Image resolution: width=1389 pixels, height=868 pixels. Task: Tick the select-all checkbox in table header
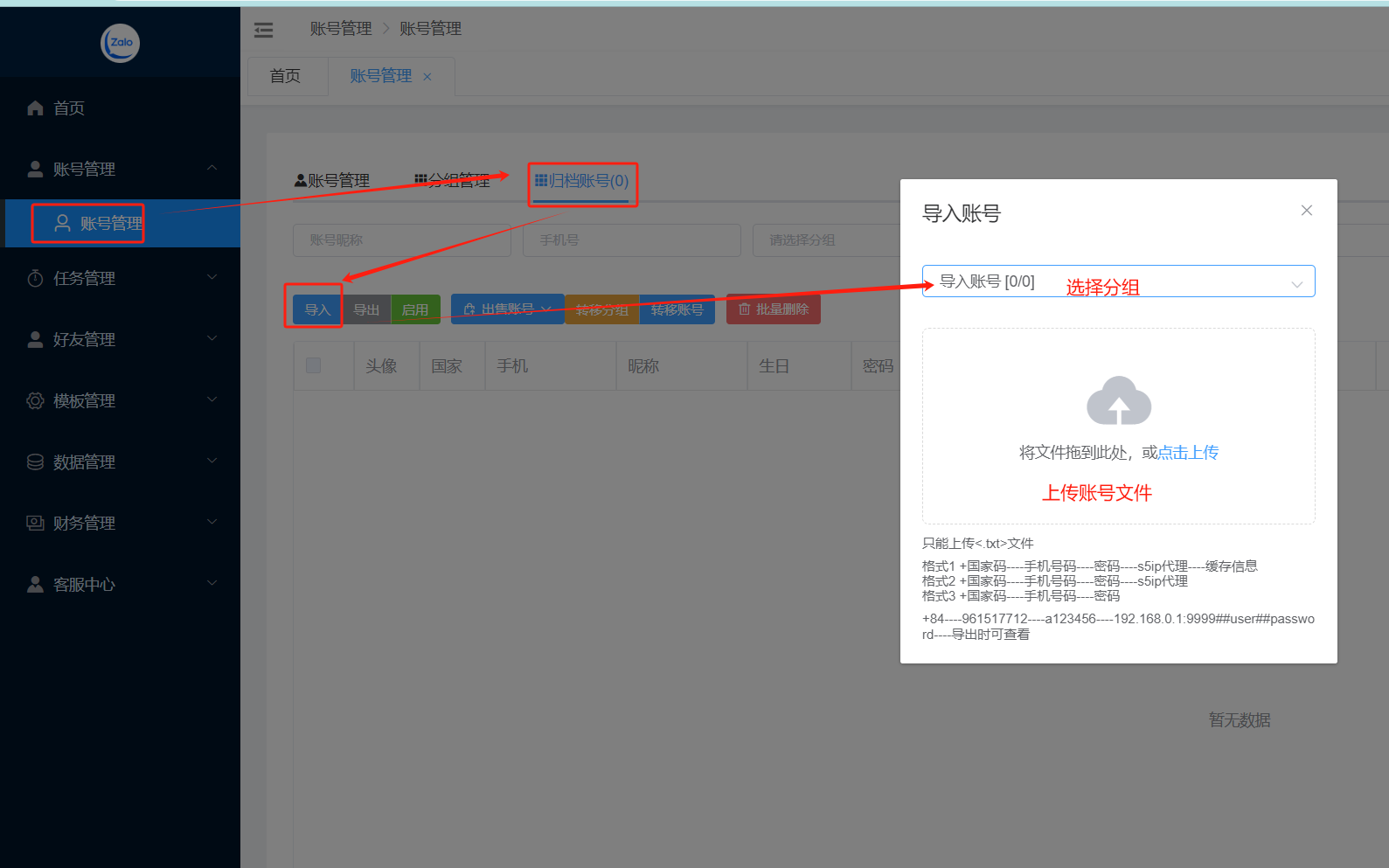coord(313,365)
